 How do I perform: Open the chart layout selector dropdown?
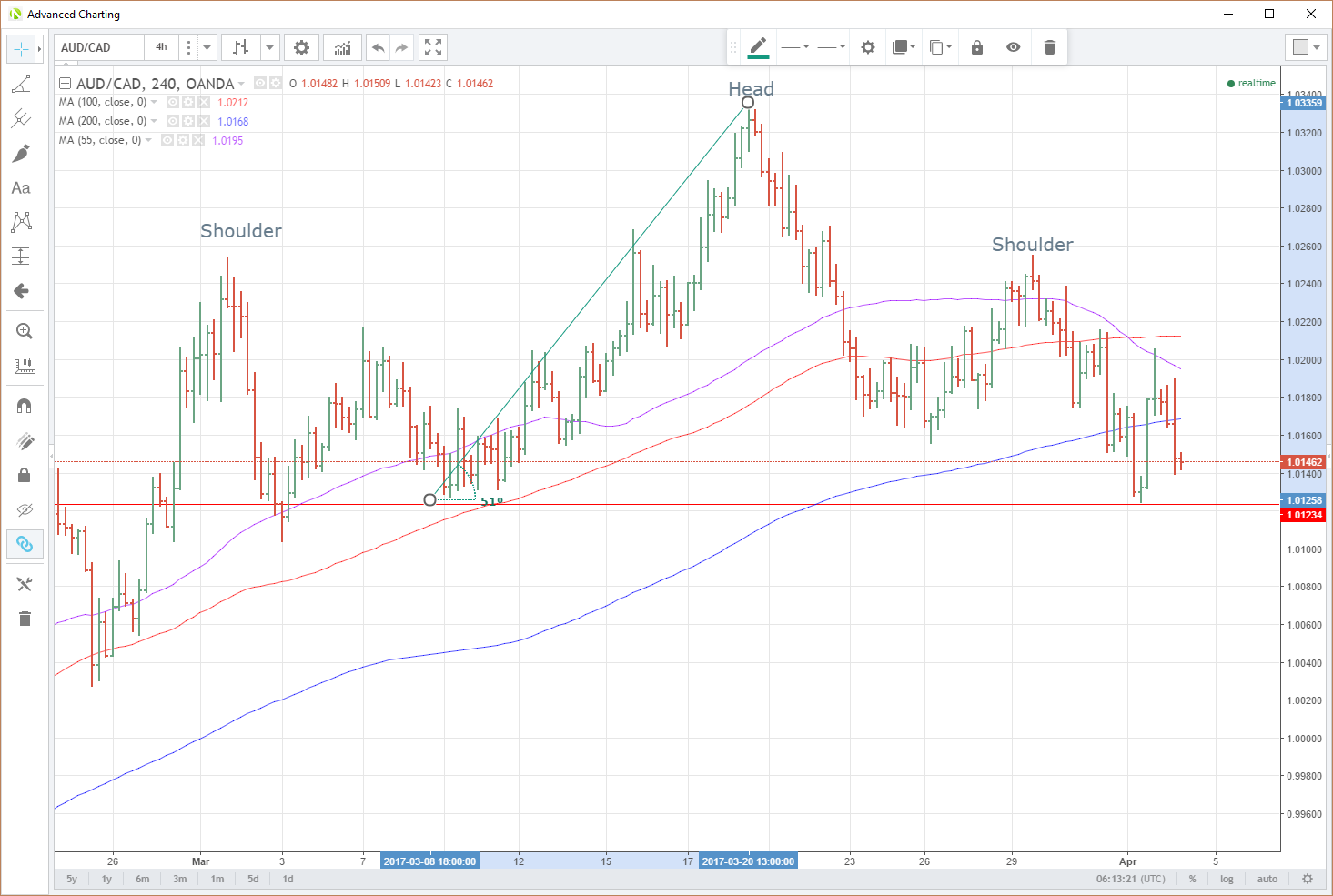pos(1307,47)
